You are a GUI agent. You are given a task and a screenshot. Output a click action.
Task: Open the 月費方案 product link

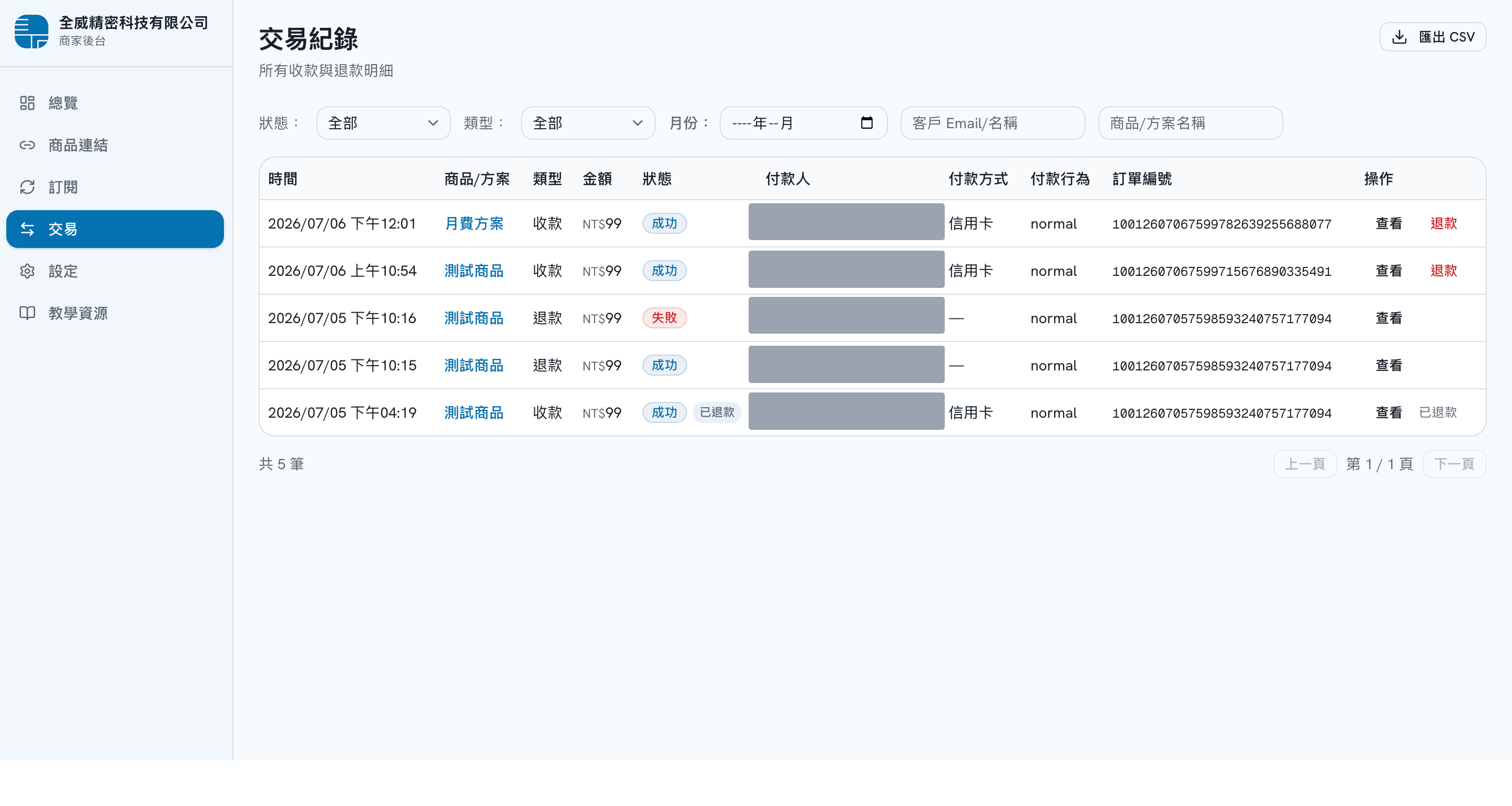point(474,223)
